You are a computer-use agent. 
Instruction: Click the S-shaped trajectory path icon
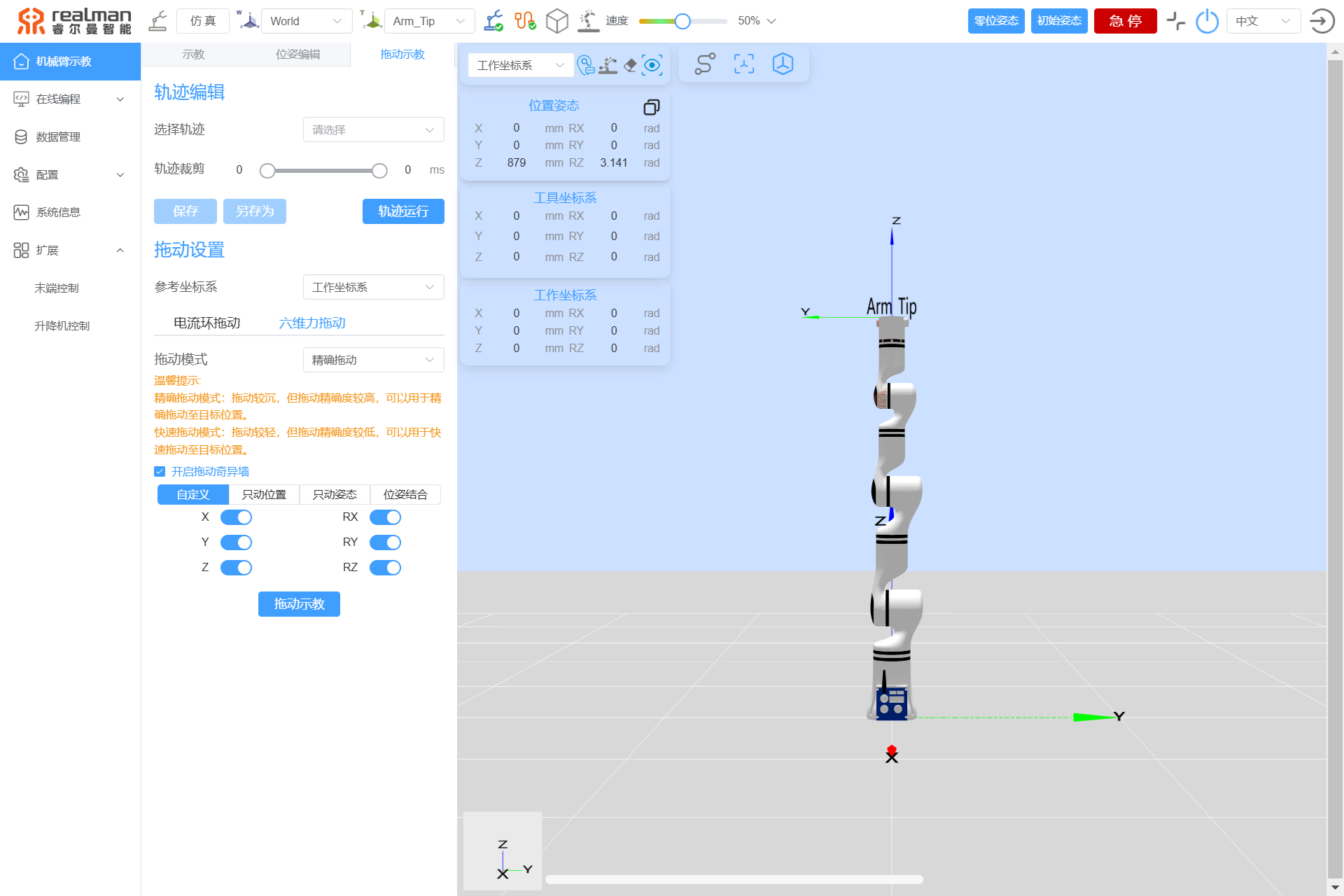705,64
